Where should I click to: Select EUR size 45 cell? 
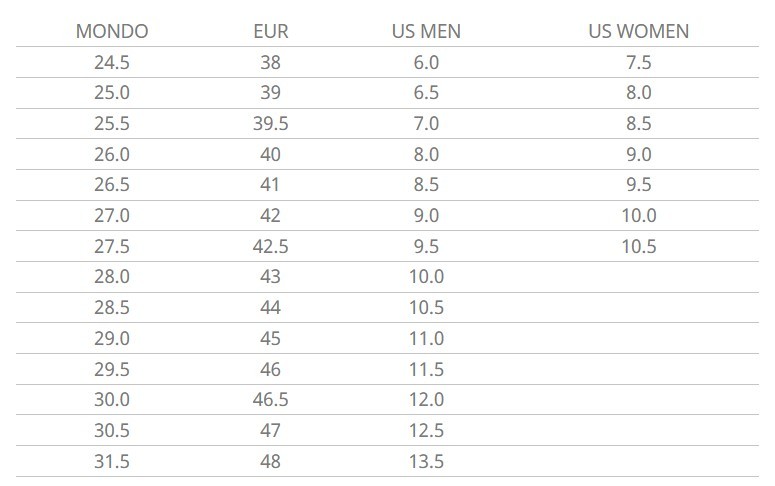coord(270,339)
